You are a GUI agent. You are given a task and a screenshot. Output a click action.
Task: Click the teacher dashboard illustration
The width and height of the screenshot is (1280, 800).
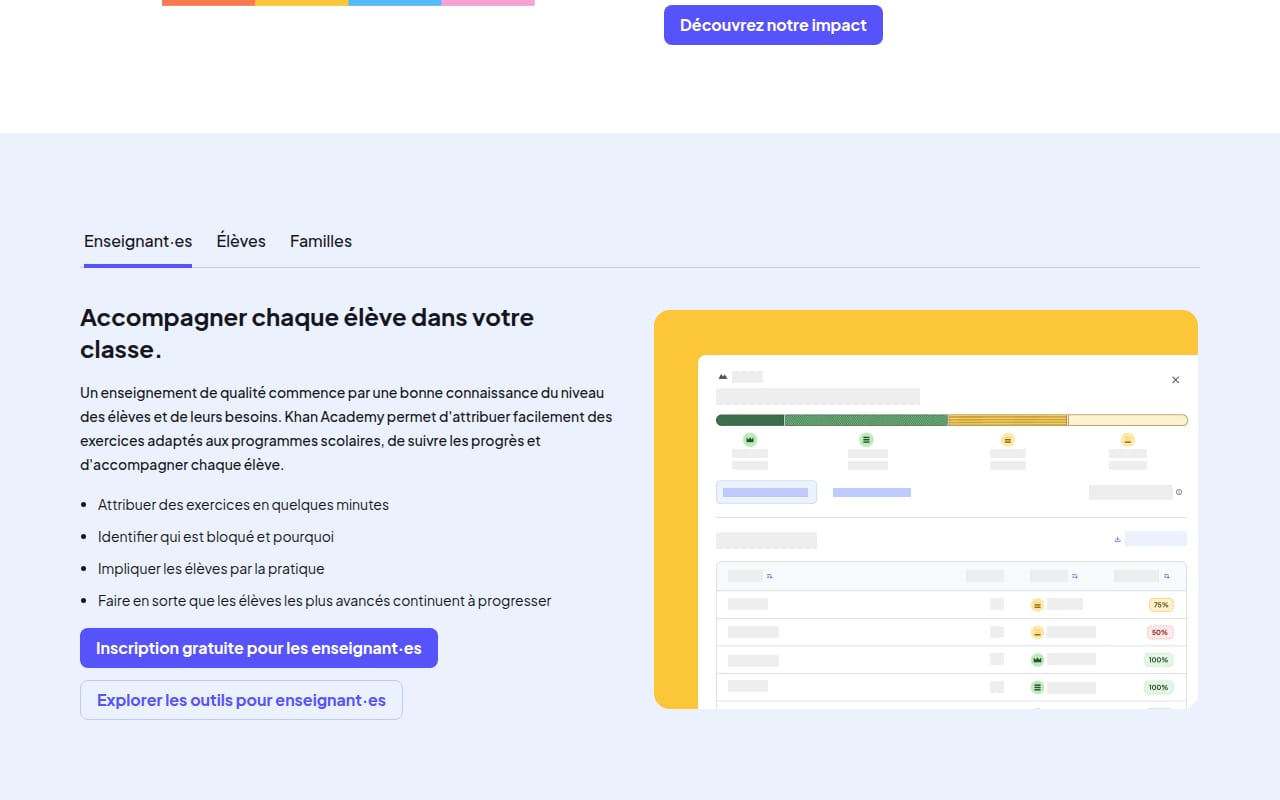click(926, 509)
